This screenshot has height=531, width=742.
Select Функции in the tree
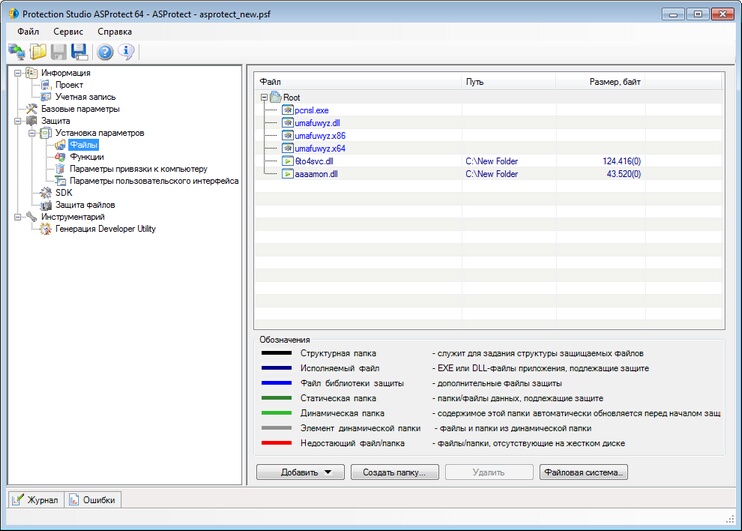[87, 157]
